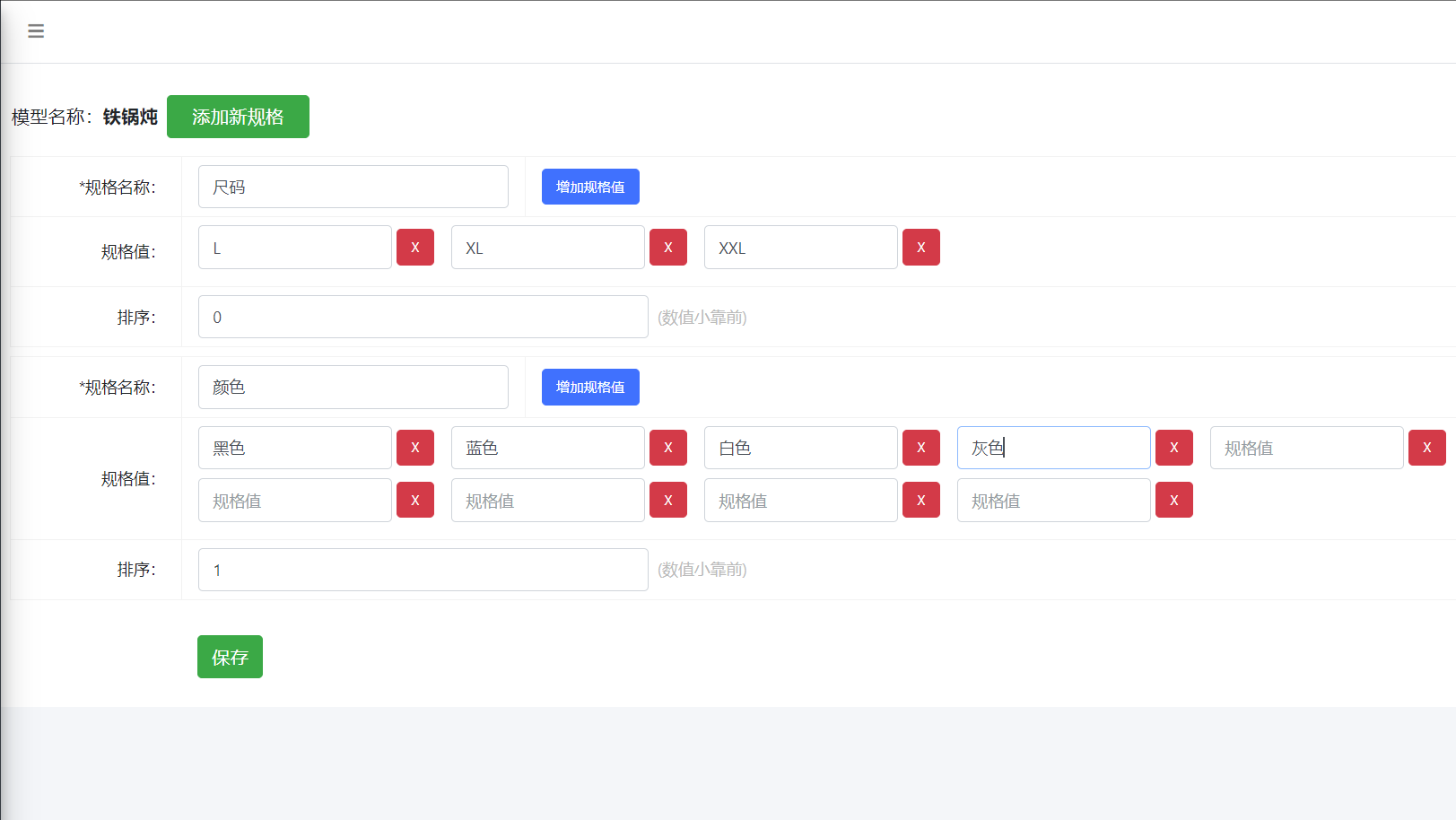Add a spec value to 颜色

590,387
